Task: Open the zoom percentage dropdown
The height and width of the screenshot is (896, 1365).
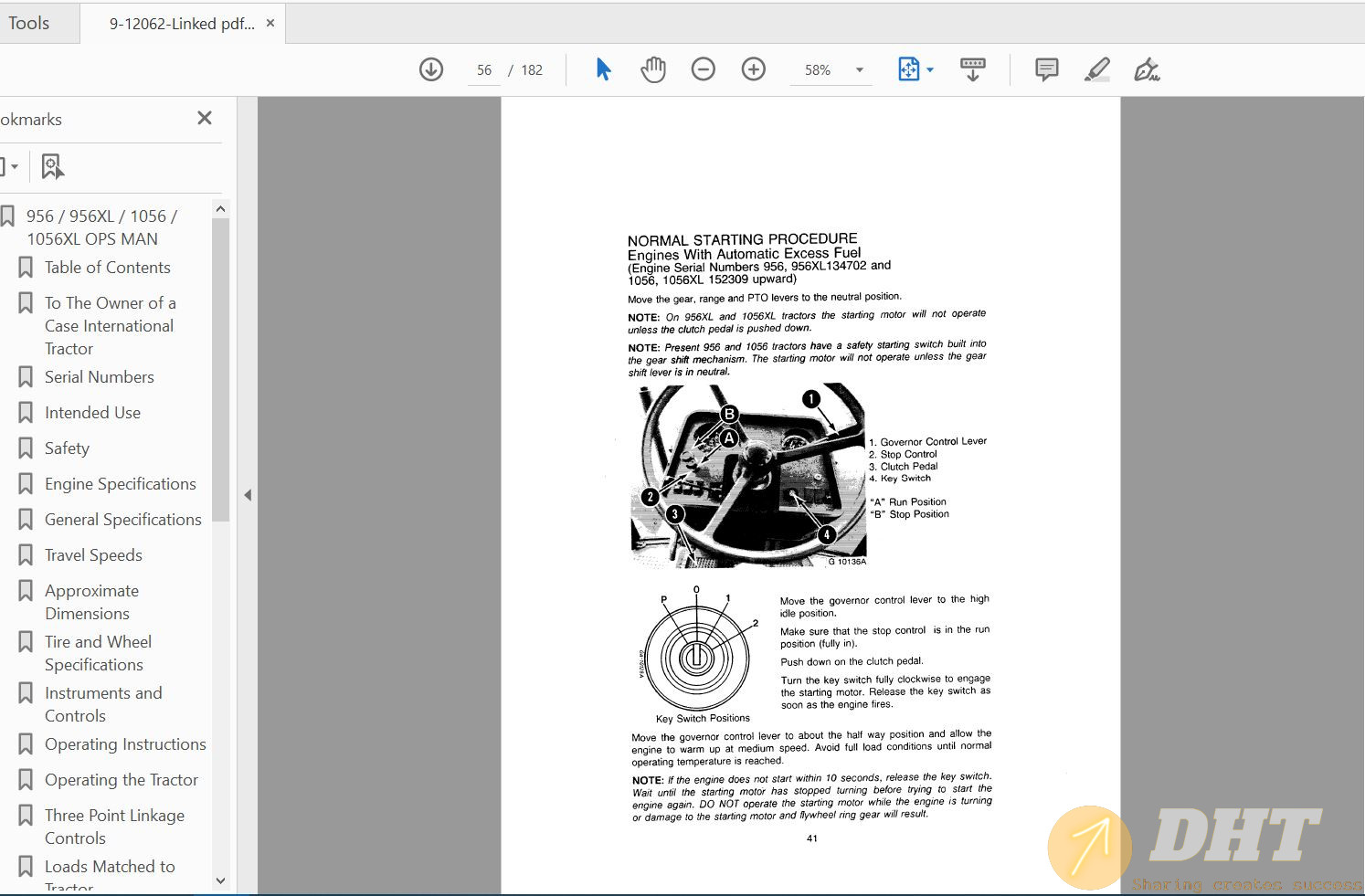Action: tap(859, 70)
